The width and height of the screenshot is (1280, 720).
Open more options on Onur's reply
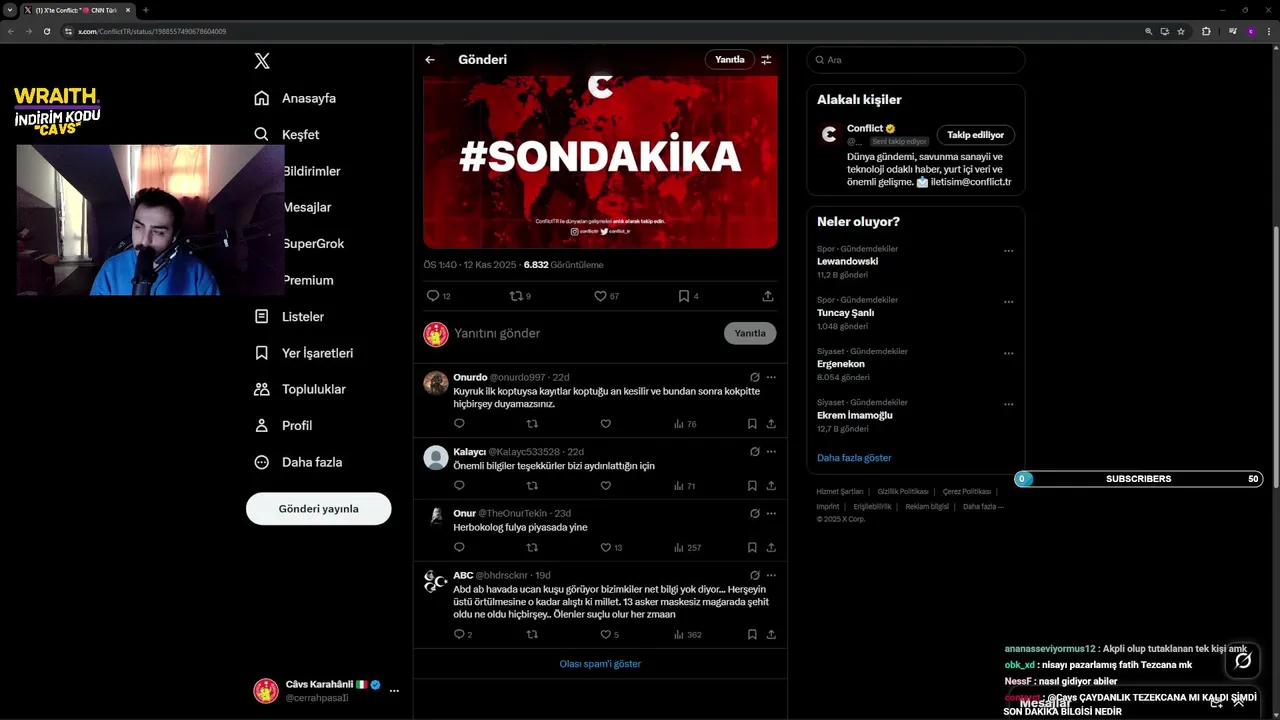tap(771, 514)
